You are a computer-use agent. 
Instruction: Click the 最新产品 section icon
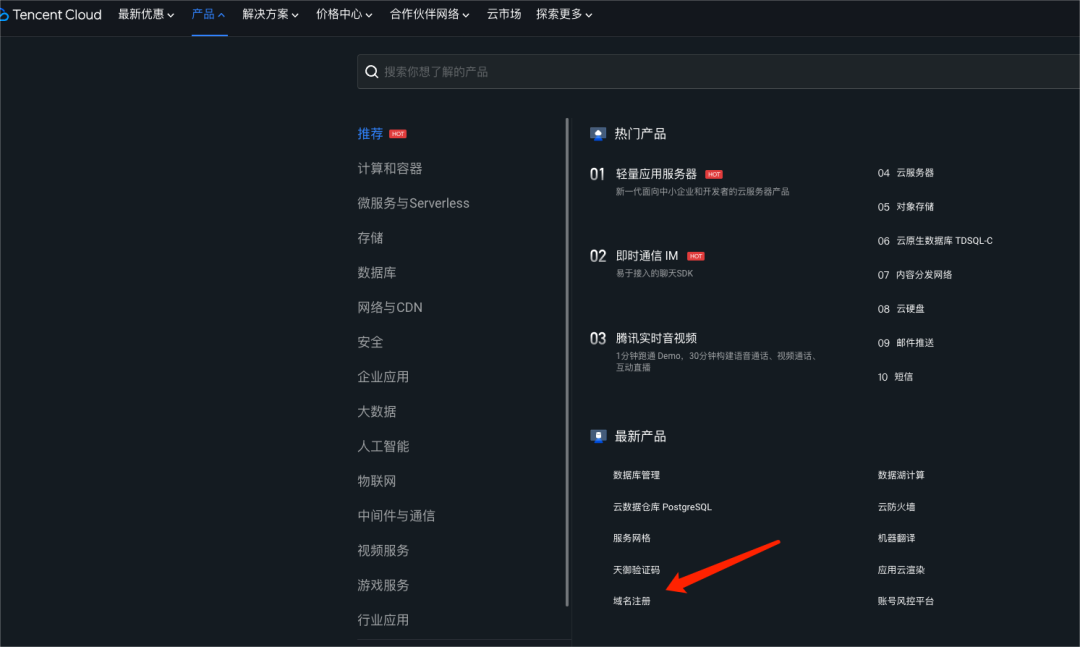(598, 436)
